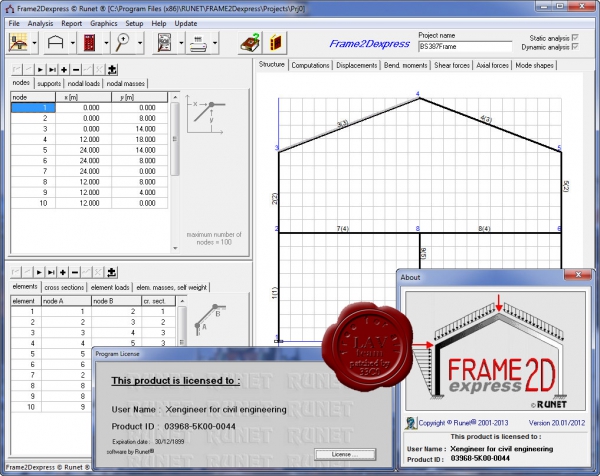Switch to the element loads tab
600x476 pixels.
pyautogui.click(x=110, y=287)
